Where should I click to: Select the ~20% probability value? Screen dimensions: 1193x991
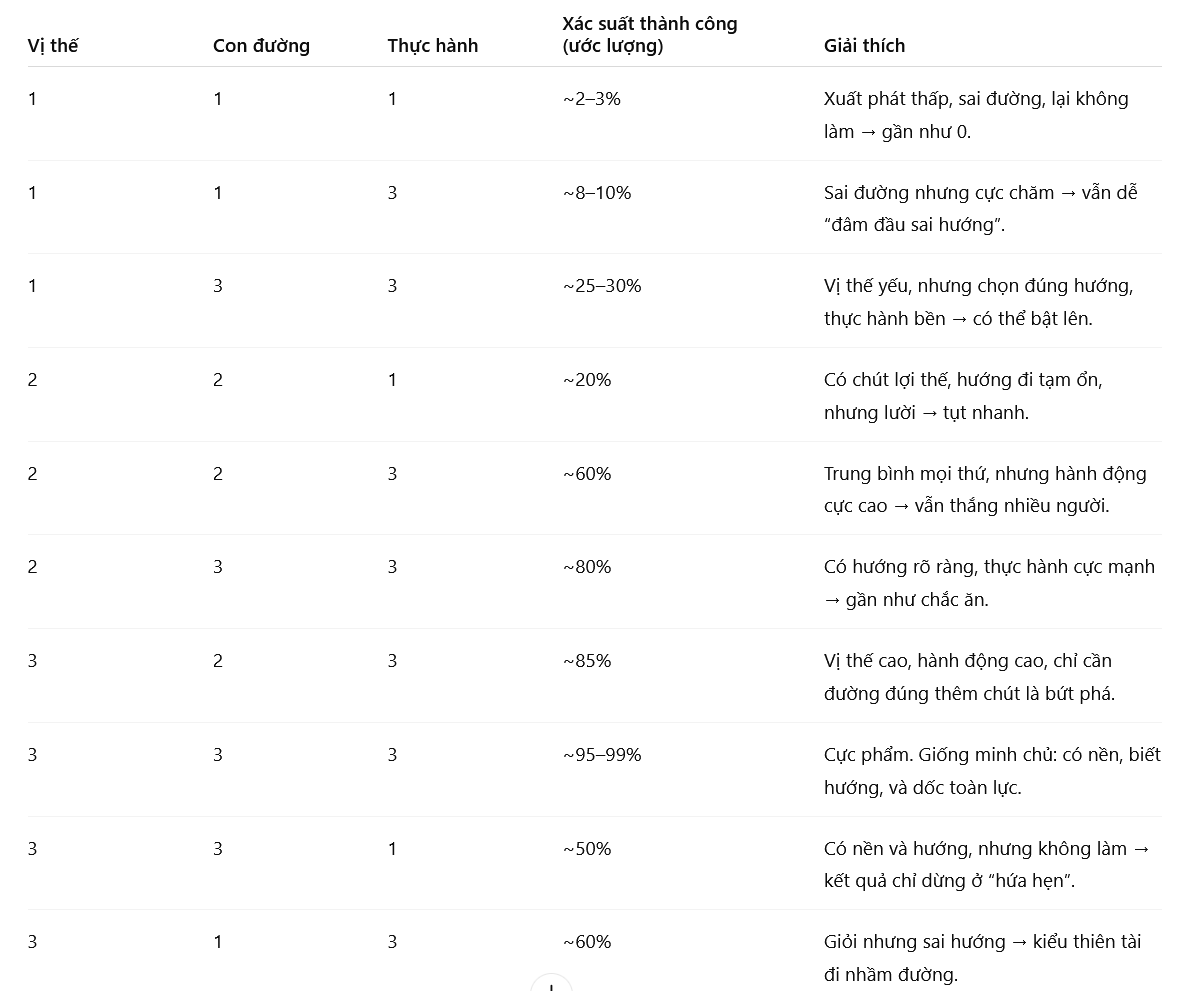pos(586,380)
